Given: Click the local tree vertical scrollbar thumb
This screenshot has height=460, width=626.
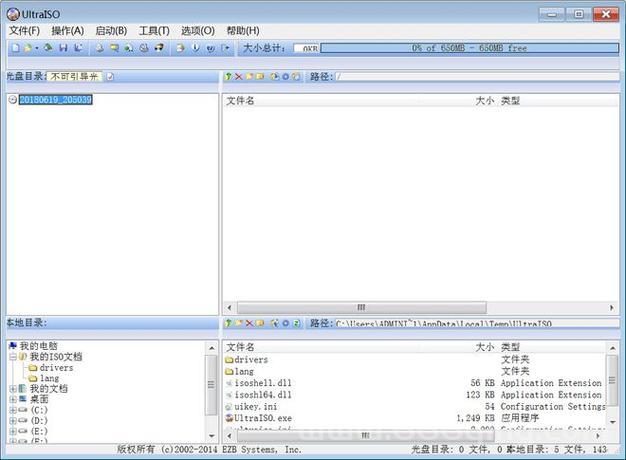Looking at the screenshot, I should (211, 385).
